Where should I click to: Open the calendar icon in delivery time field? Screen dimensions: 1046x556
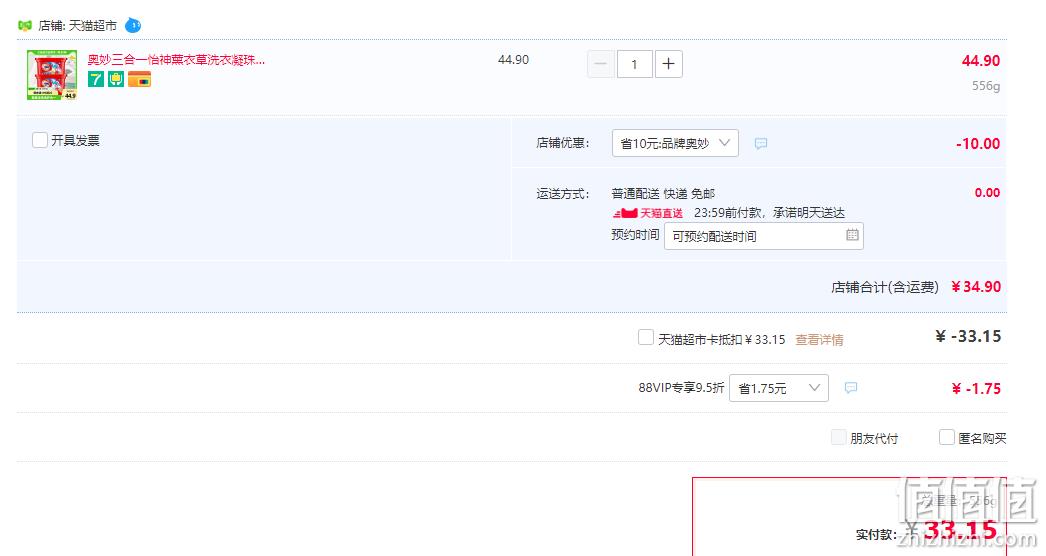tap(852, 235)
